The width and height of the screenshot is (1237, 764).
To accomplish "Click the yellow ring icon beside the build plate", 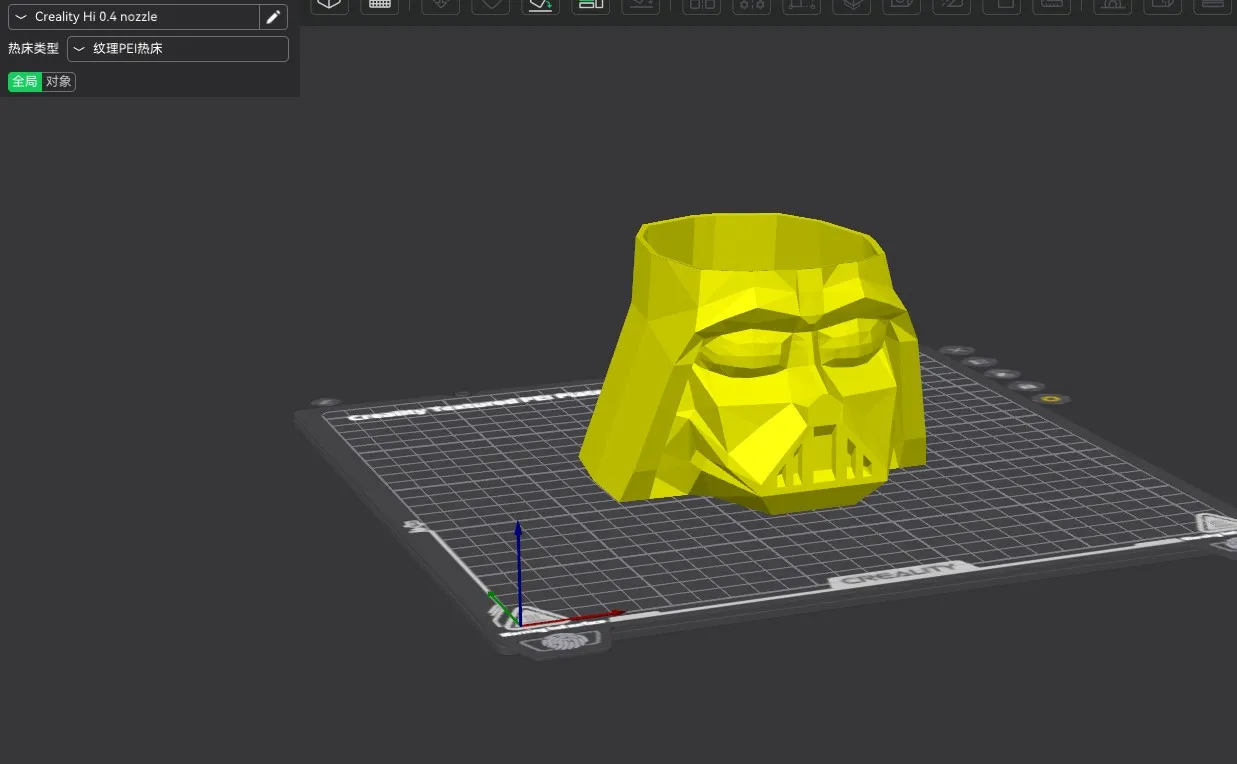I will 1050,399.
